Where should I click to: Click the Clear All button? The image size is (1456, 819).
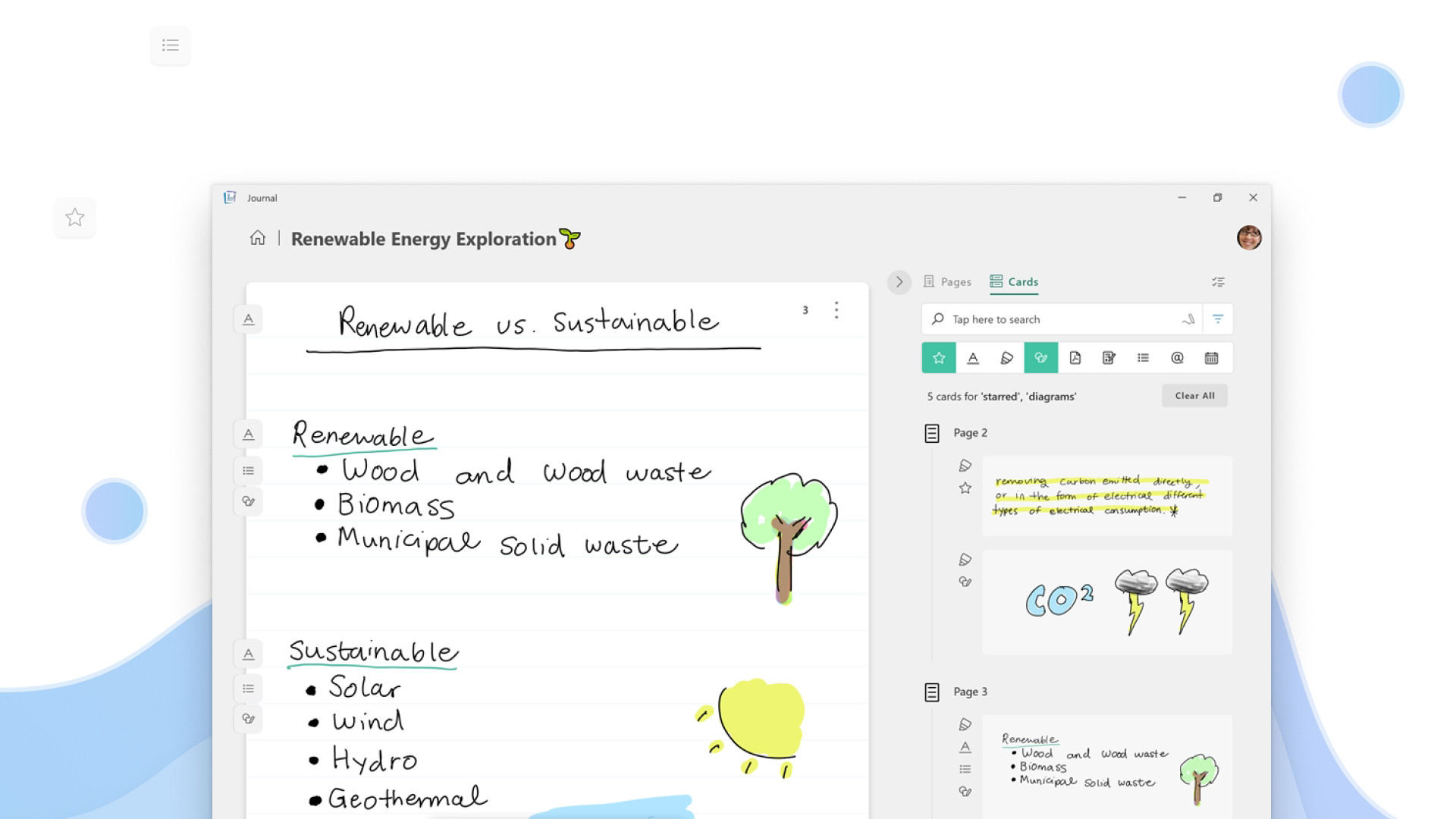pyautogui.click(x=1194, y=396)
